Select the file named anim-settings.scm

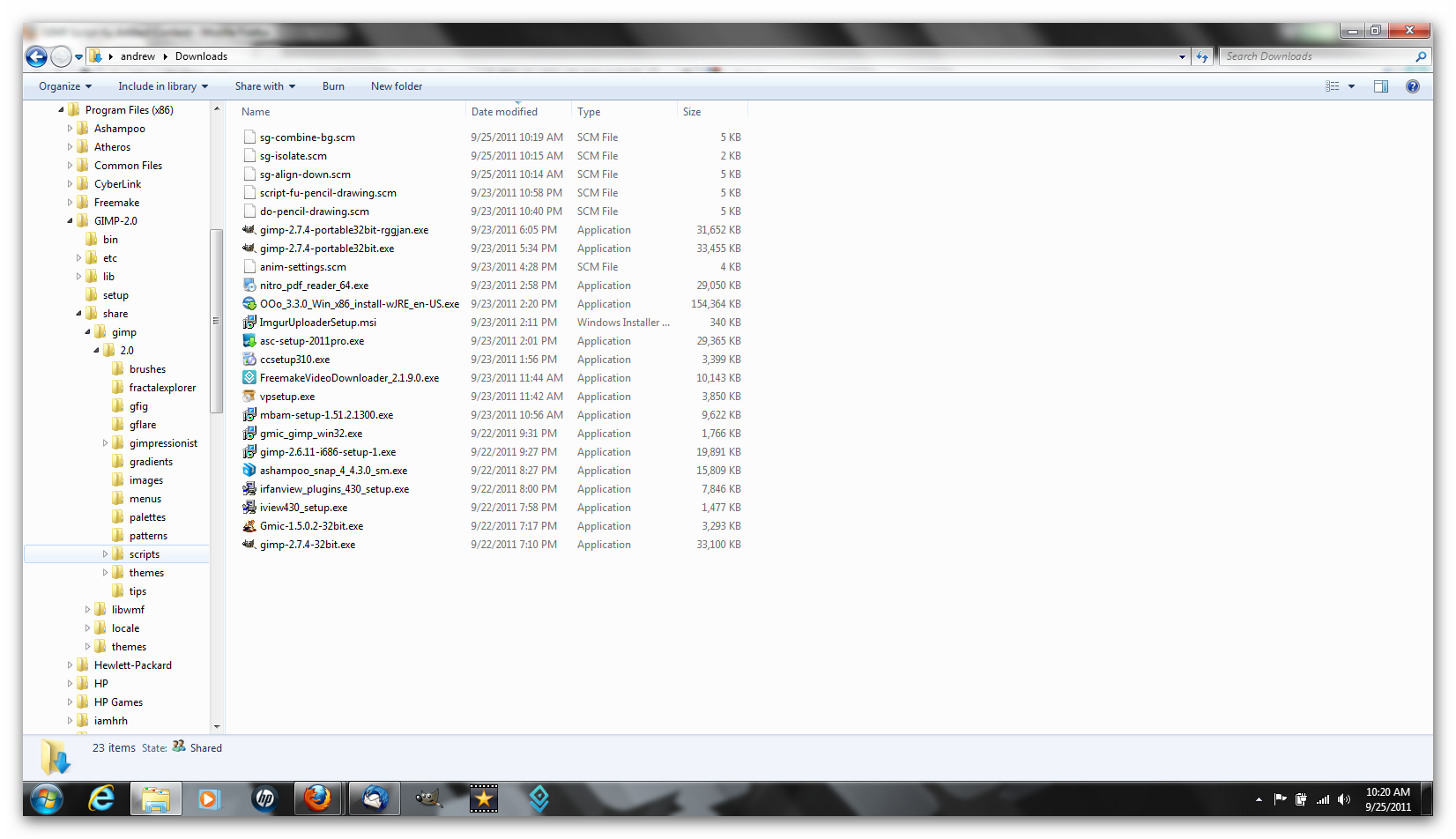pyautogui.click(x=303, y=267)
